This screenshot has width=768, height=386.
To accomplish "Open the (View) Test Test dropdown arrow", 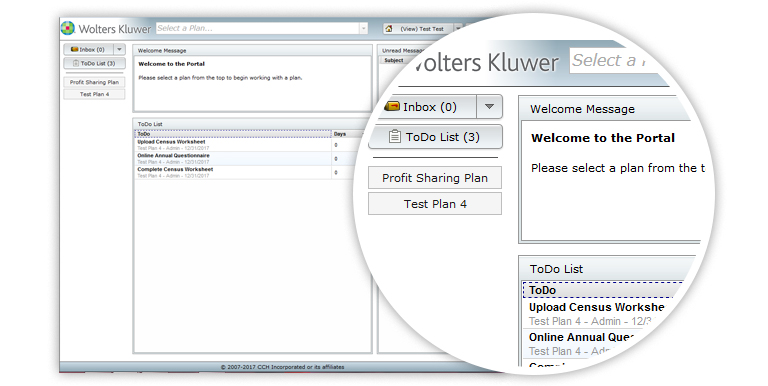I will 458,29.
